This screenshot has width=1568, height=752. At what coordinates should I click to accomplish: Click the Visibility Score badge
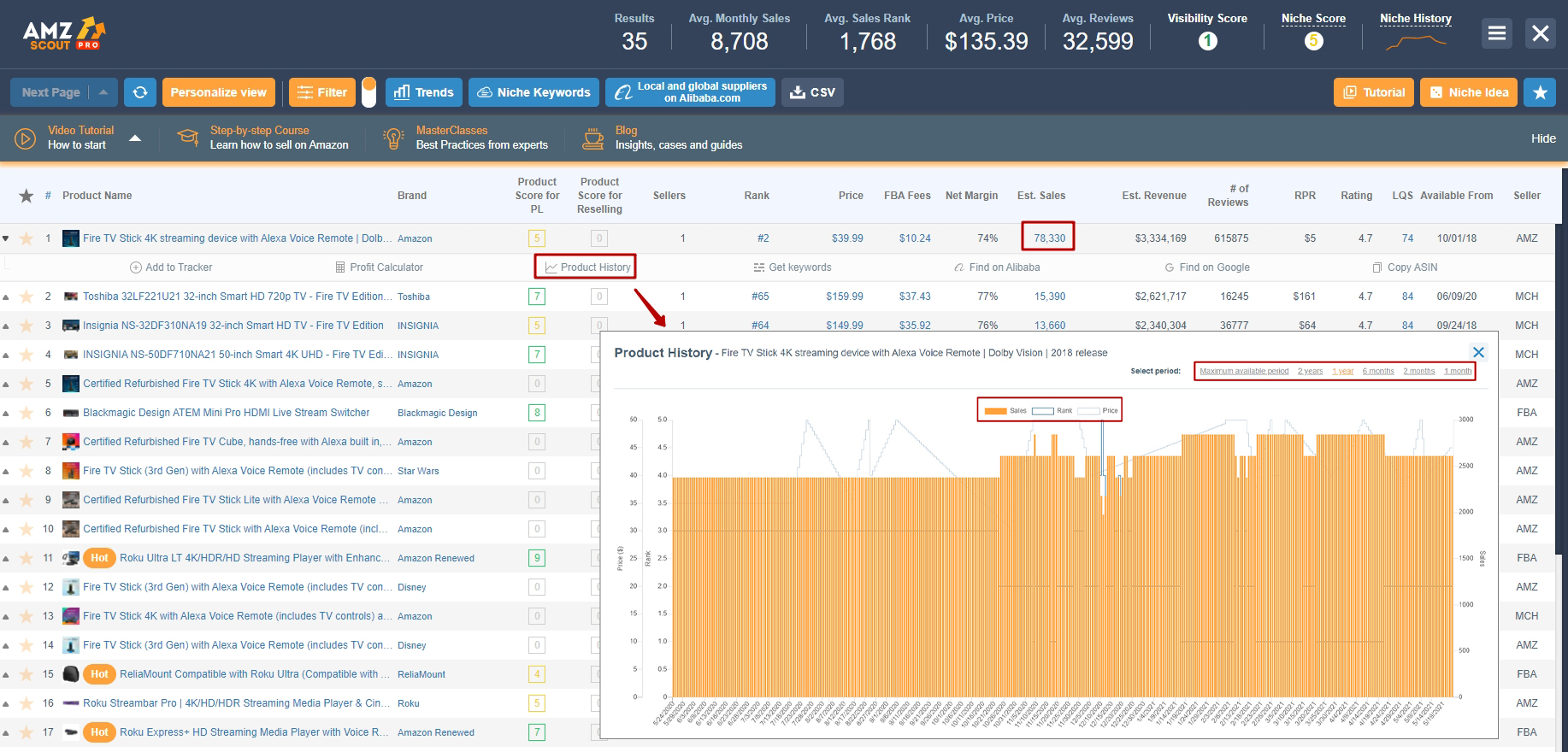pyautogui.click(x=1207, y=41)
